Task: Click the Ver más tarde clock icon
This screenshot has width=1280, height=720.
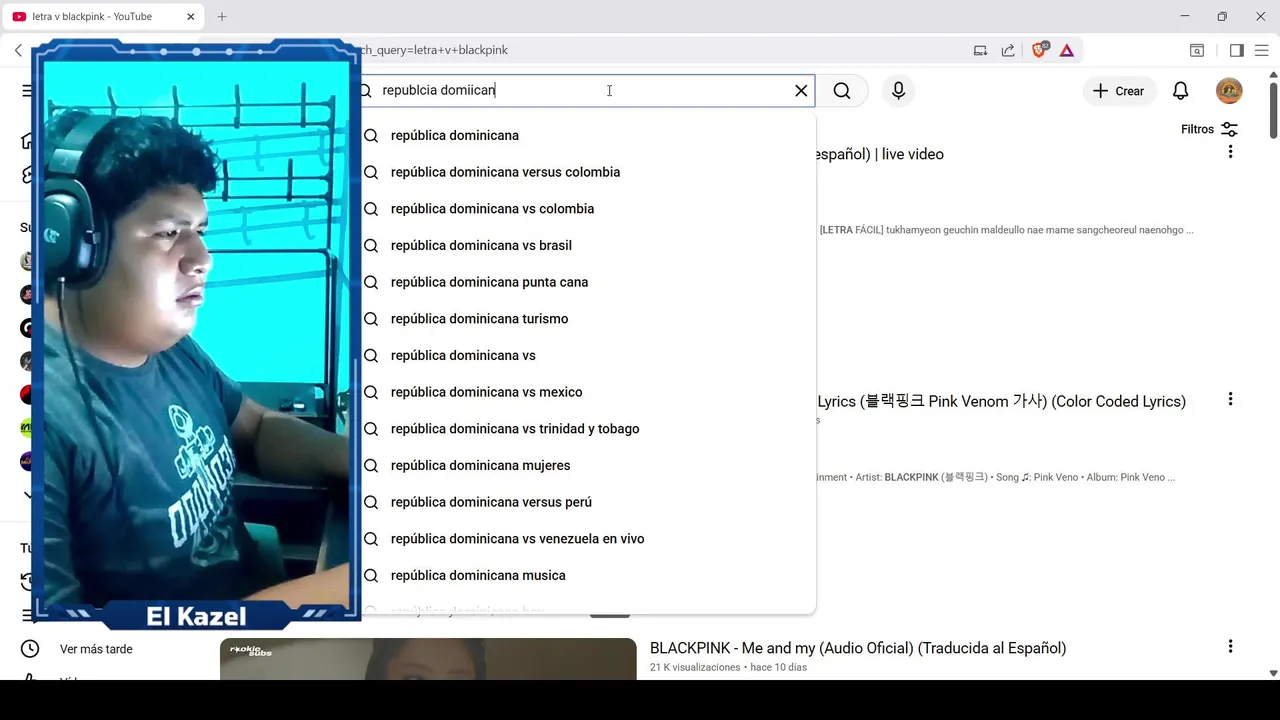Action: 30,649
